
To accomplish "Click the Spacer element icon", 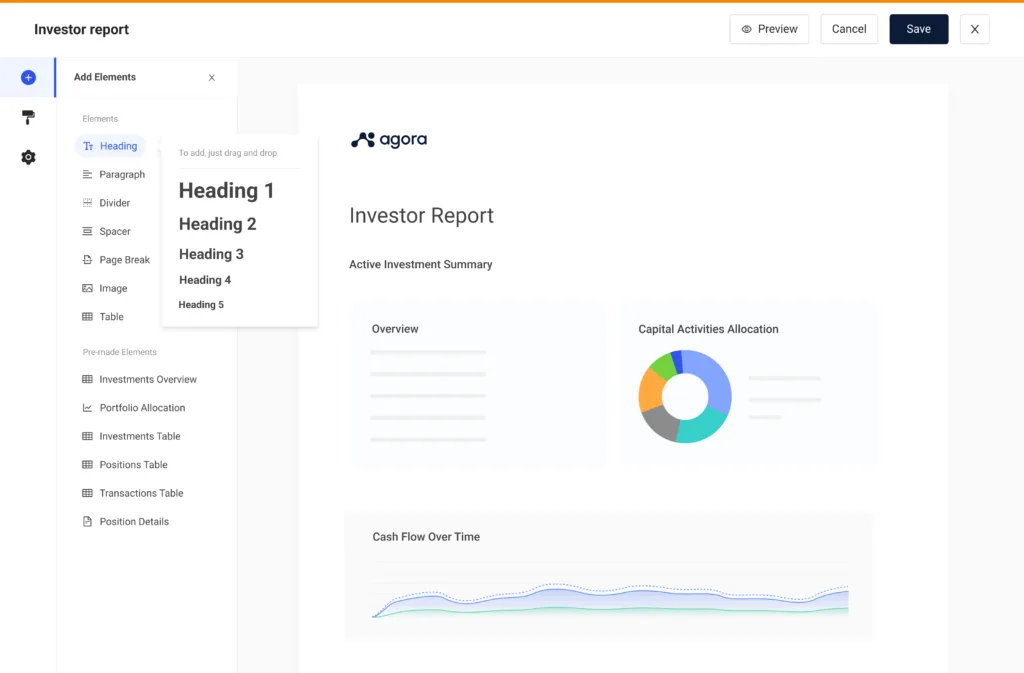I will click(x=89, y=231).
